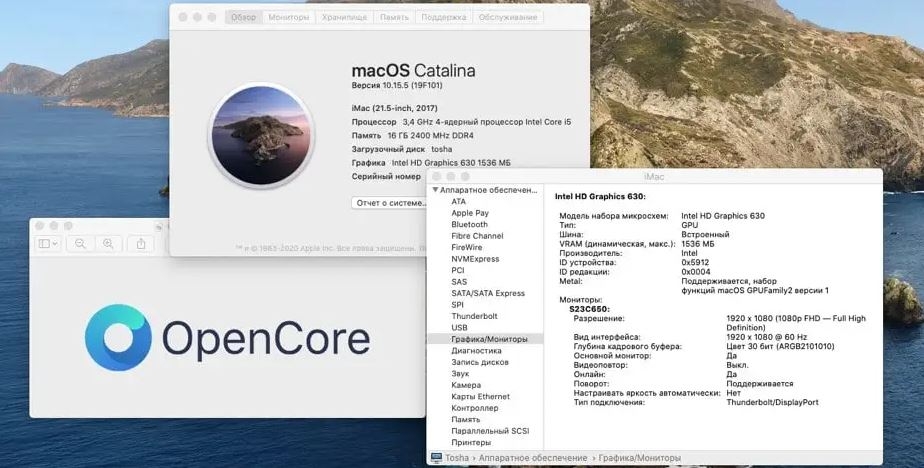Click the zoom in magnifier in Preview
This screenshot has height=468, width=924.
coord(108,243)
